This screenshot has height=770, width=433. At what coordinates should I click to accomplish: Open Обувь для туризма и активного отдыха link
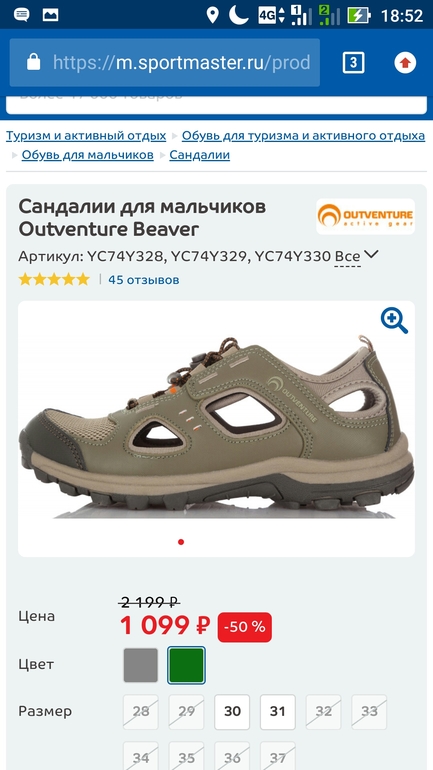[303, 136]
